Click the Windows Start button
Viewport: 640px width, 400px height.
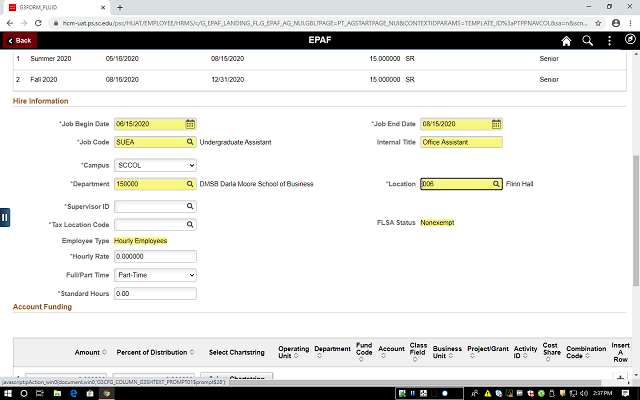[x=10, y=391]
